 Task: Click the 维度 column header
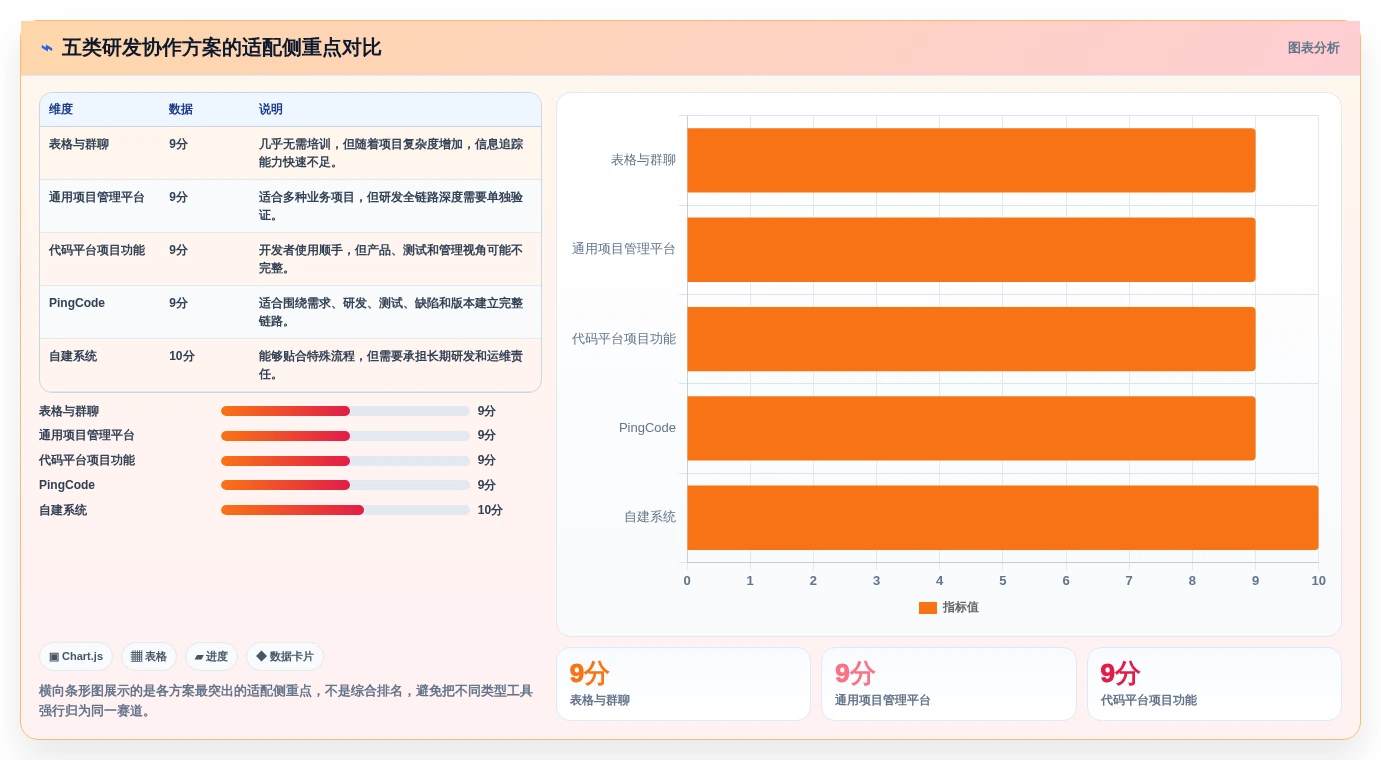point(61,109)
